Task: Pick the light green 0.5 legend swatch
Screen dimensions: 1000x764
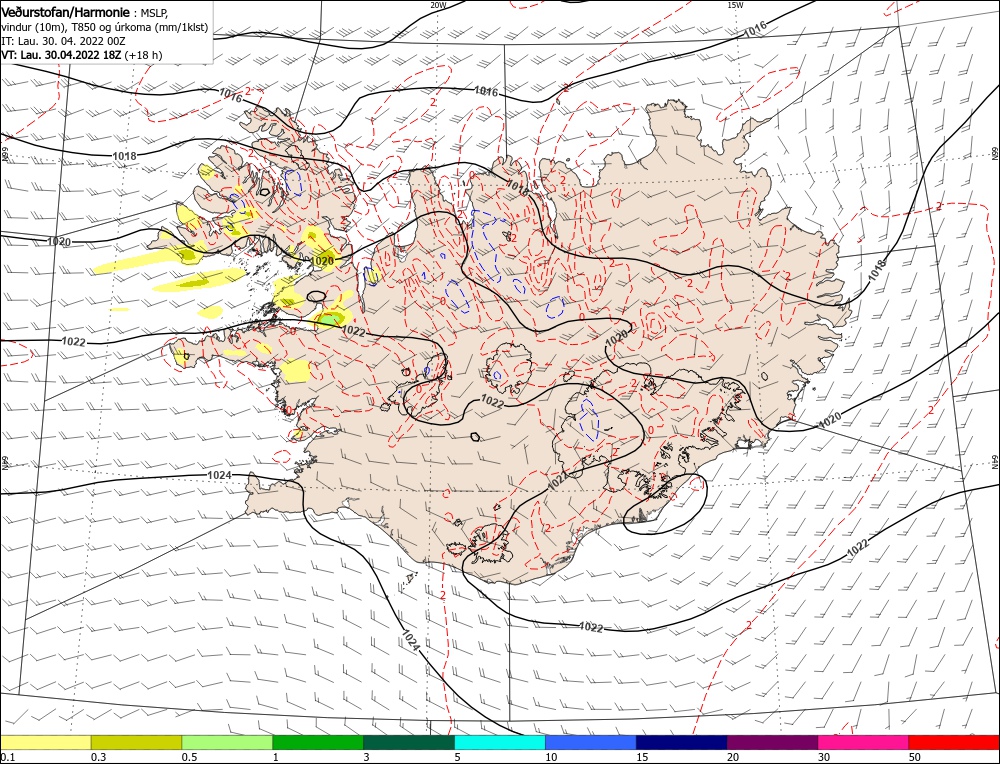Action: (x=227, y=742)
